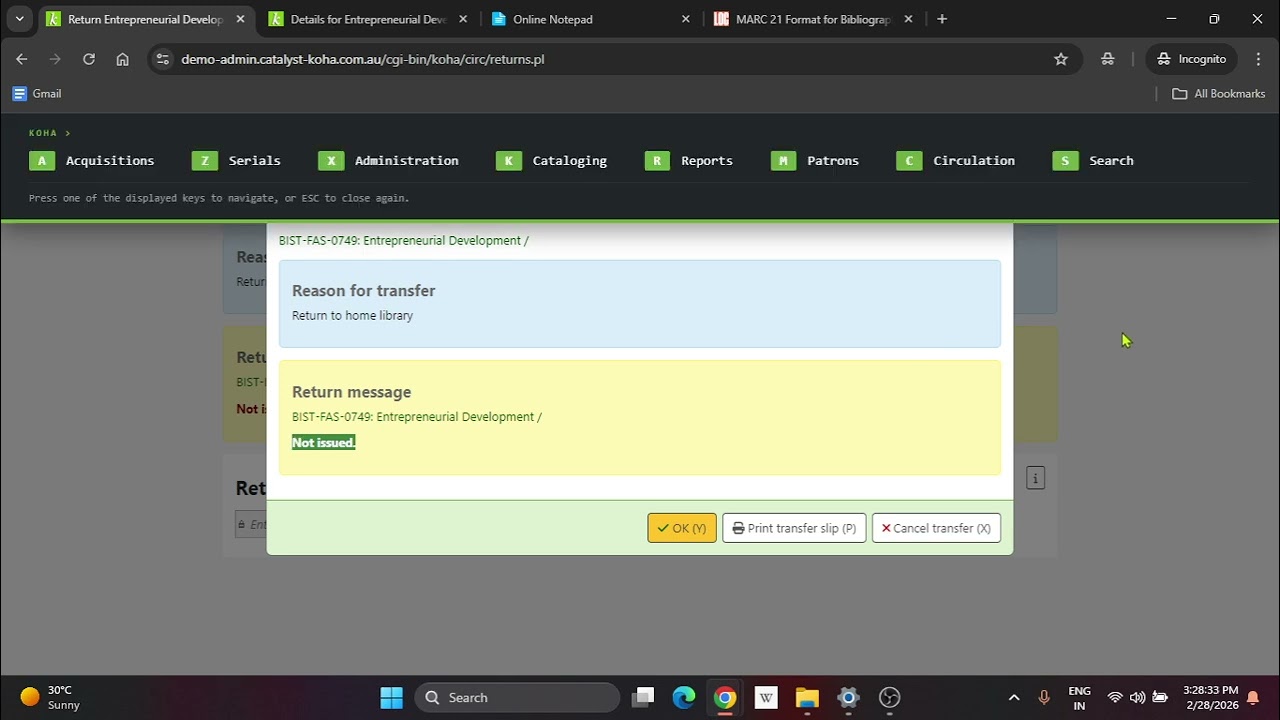Open the clock and date 3:28:33 PM
This screenshot has width=1280, height=720.
pos(1210,697)
